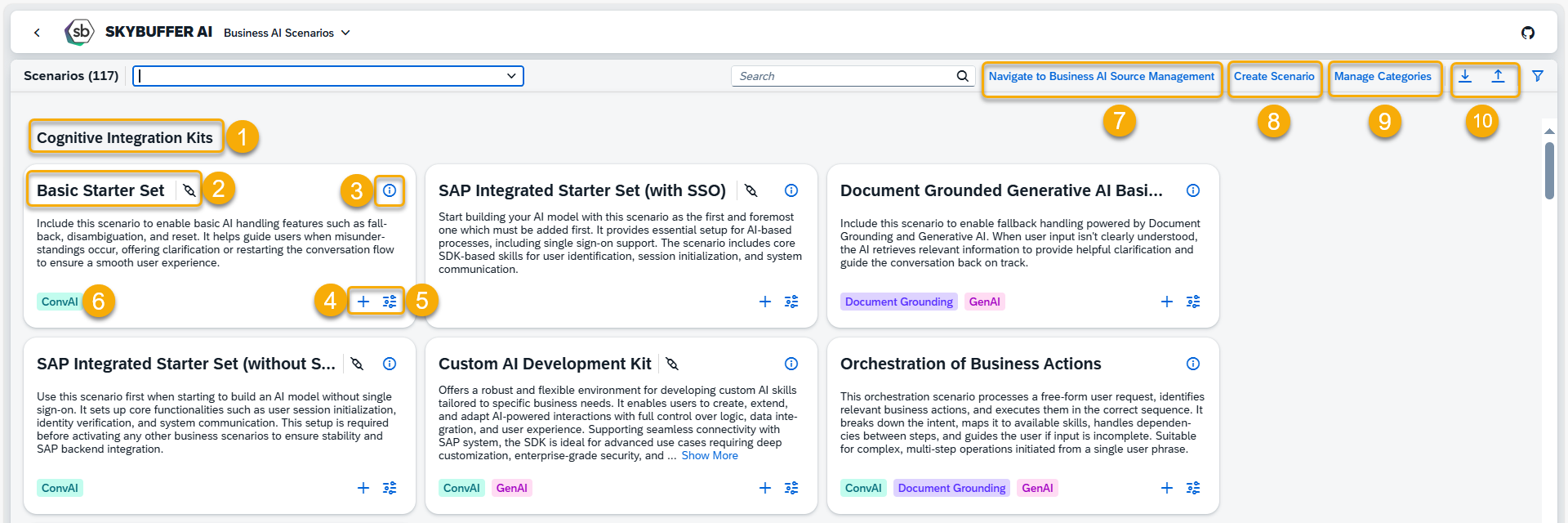Click the Orchestration of Business Actions title
Viewport: 1568px width, 523px height.
(x=970, y=364)
